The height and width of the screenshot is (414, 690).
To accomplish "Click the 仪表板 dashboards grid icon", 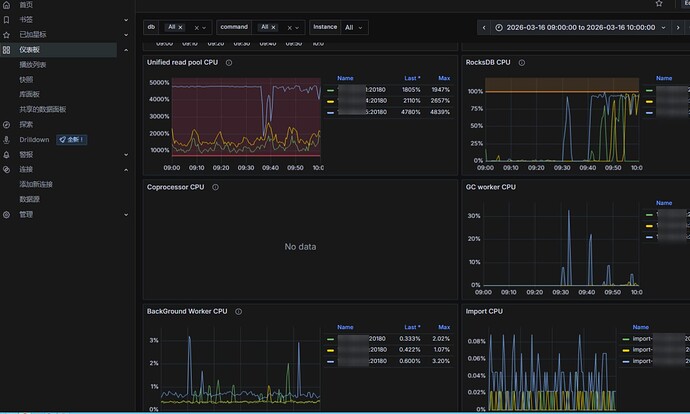I will (x=6, y=50).
